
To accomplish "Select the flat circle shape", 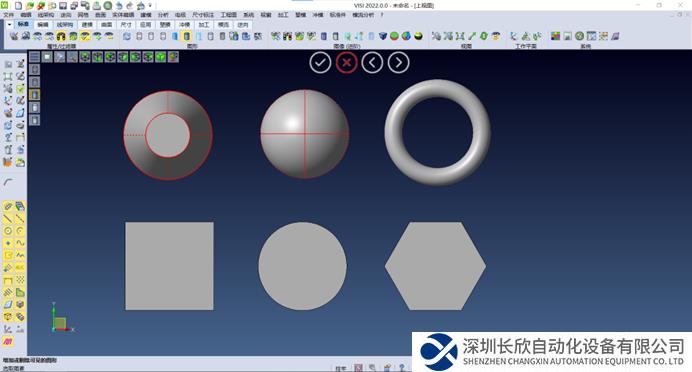I will (303, 266).
